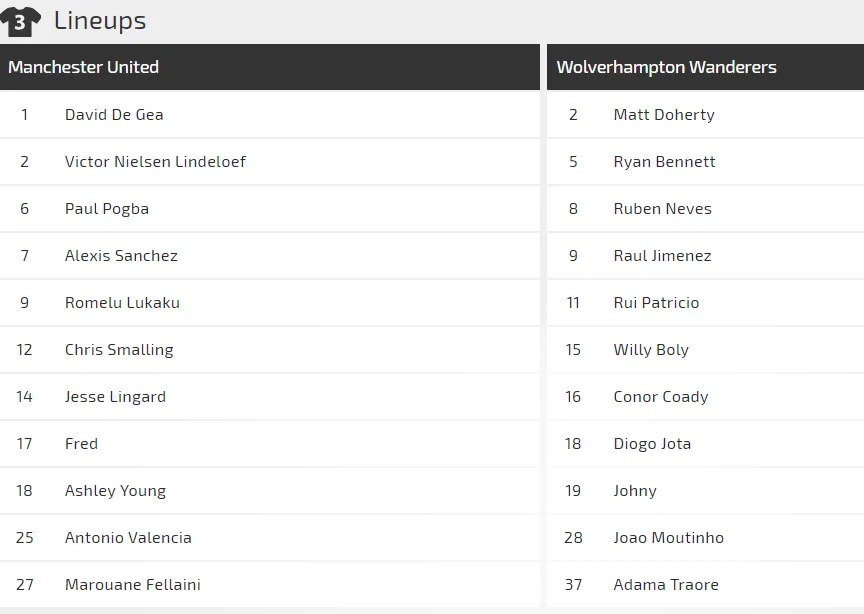Click the Lineups section heading
The image size is (864, 614).
click(100, 20)
